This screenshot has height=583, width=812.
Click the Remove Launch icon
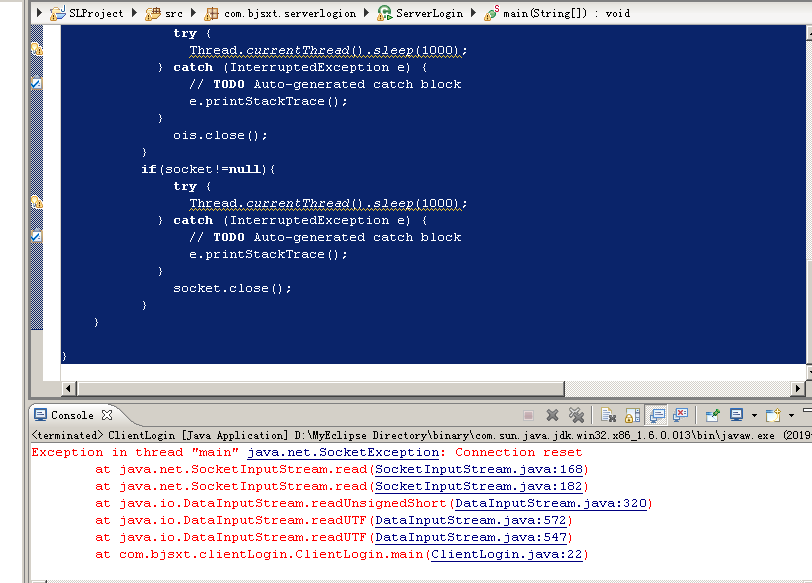pos(553,415)
